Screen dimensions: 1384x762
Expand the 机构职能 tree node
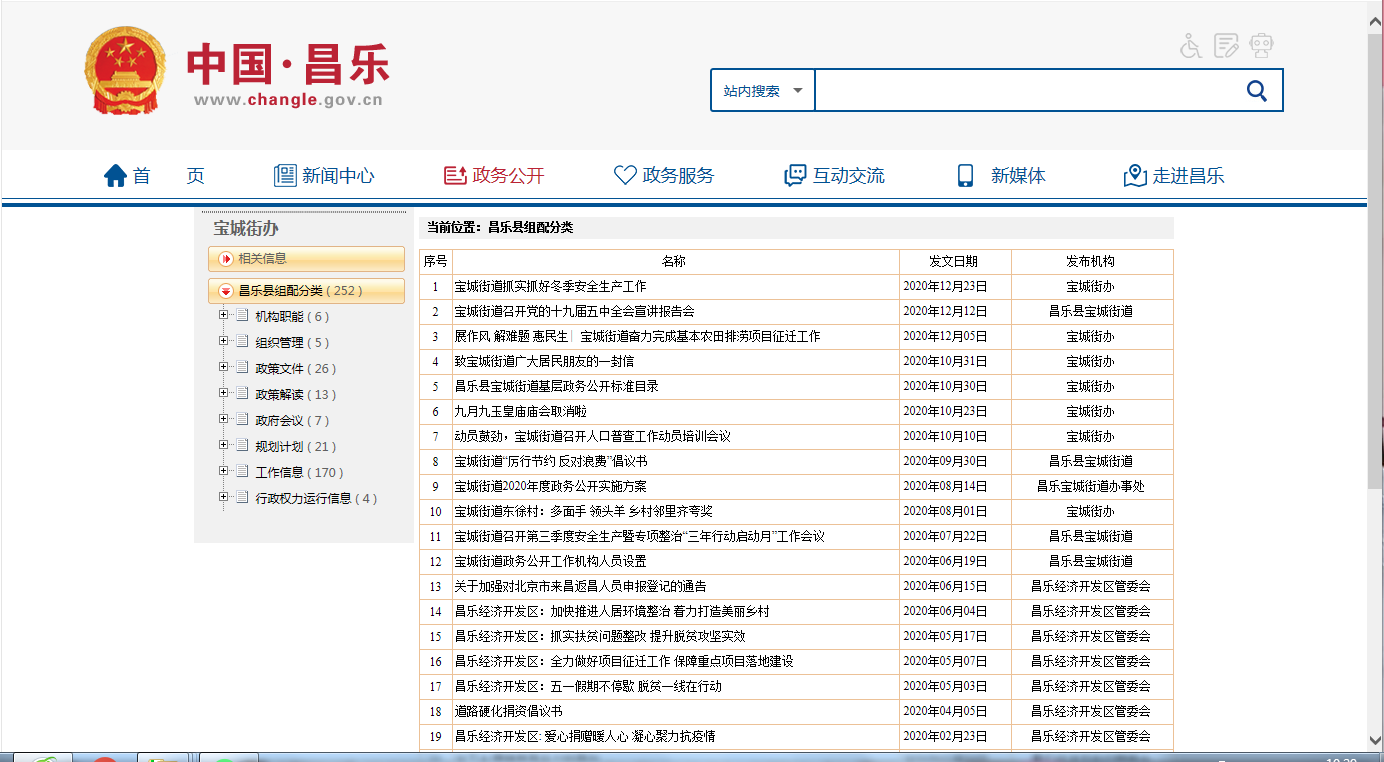[223, 316]
